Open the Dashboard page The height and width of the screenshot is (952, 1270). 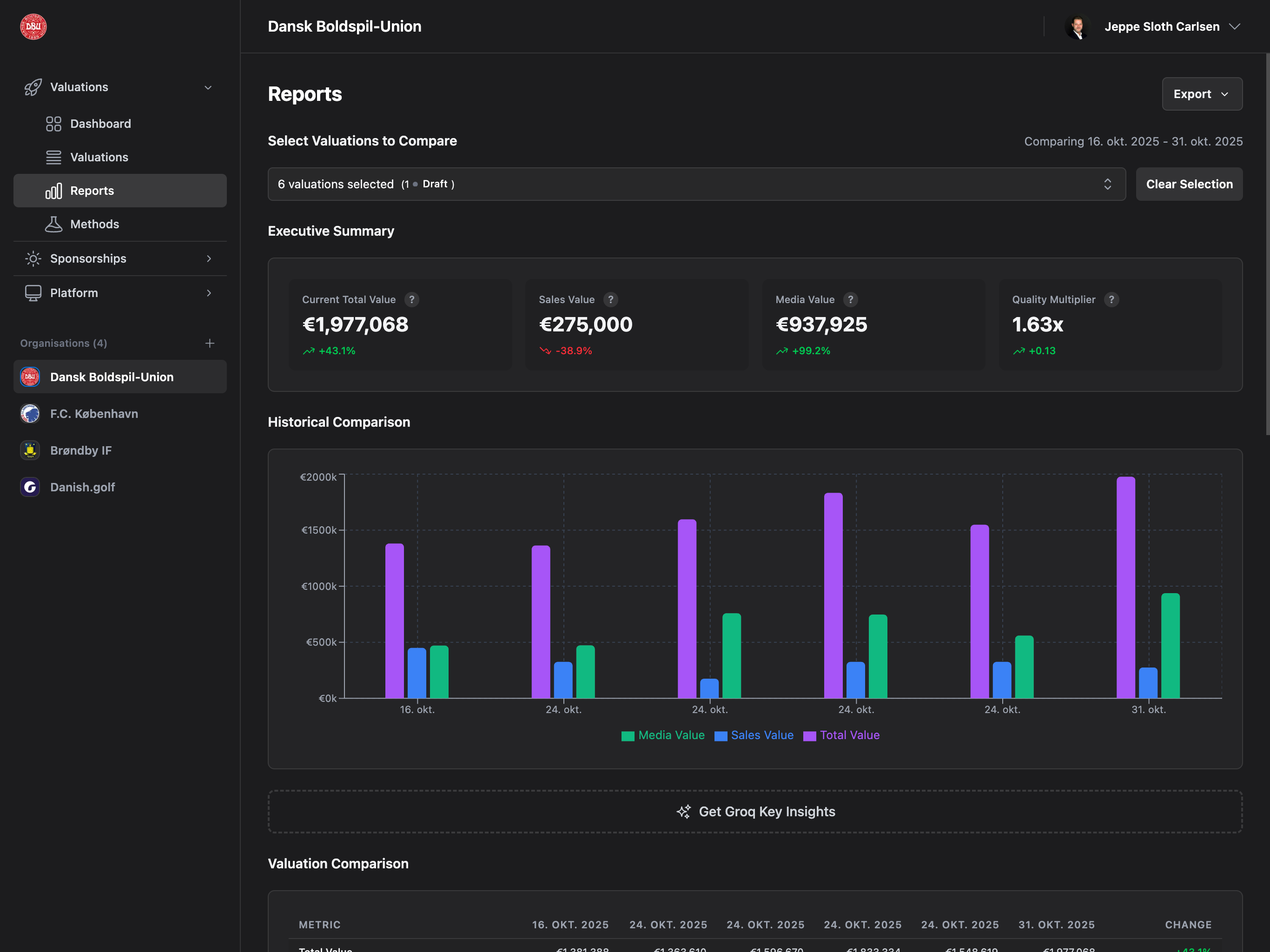tap(100, 124)
